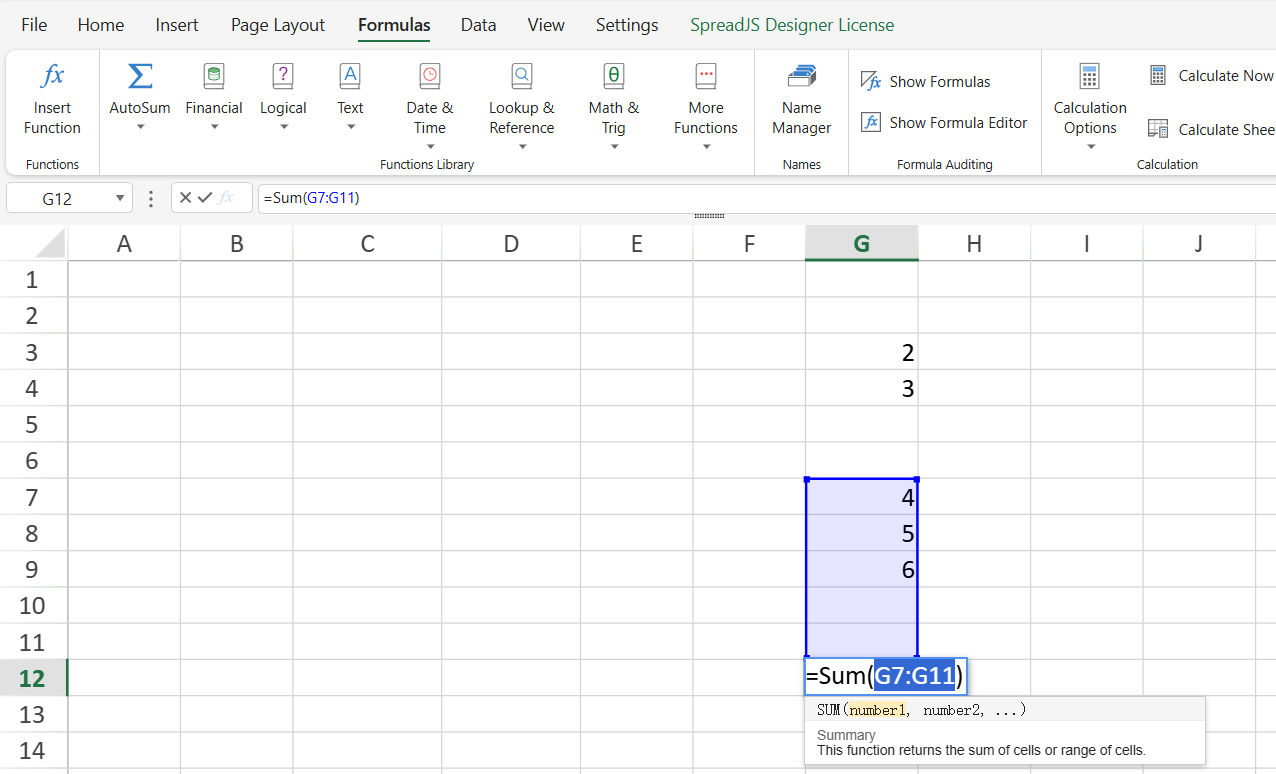Click the Calculate Sheet icon
The width and height of the screenshot is (1276, 774).
pos(1158,129)
